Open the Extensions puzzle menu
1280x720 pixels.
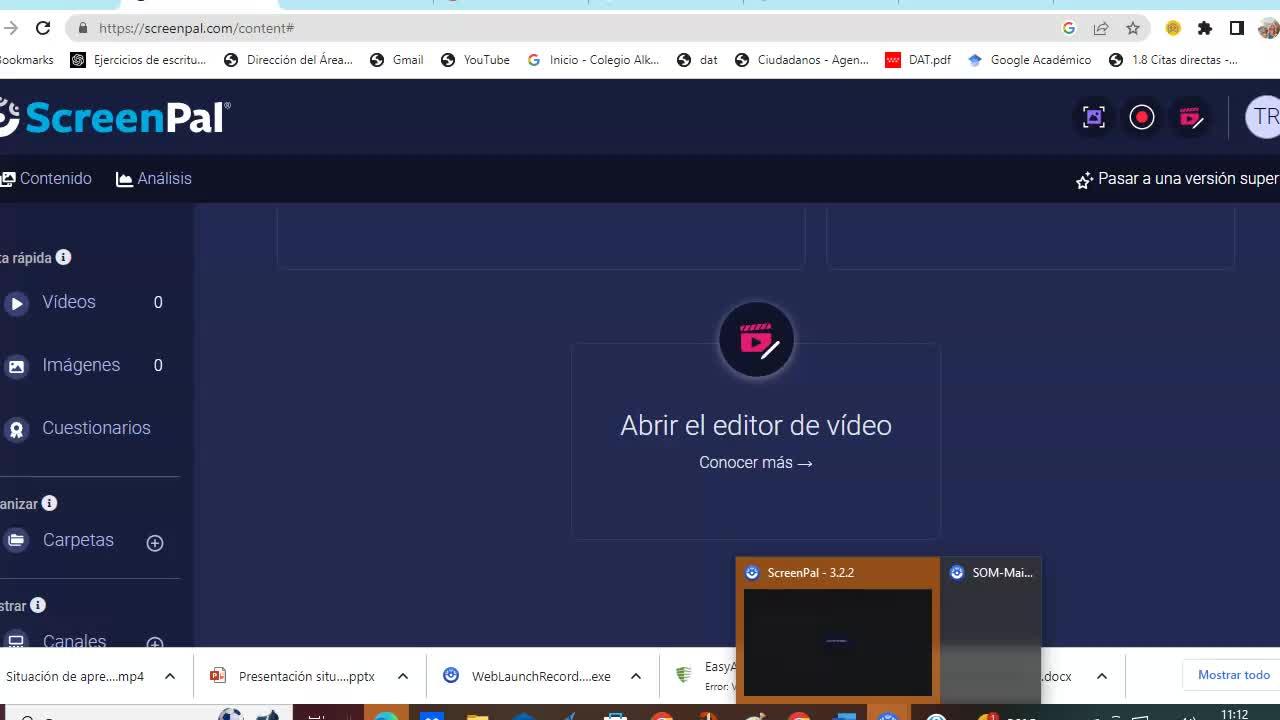1205,28
